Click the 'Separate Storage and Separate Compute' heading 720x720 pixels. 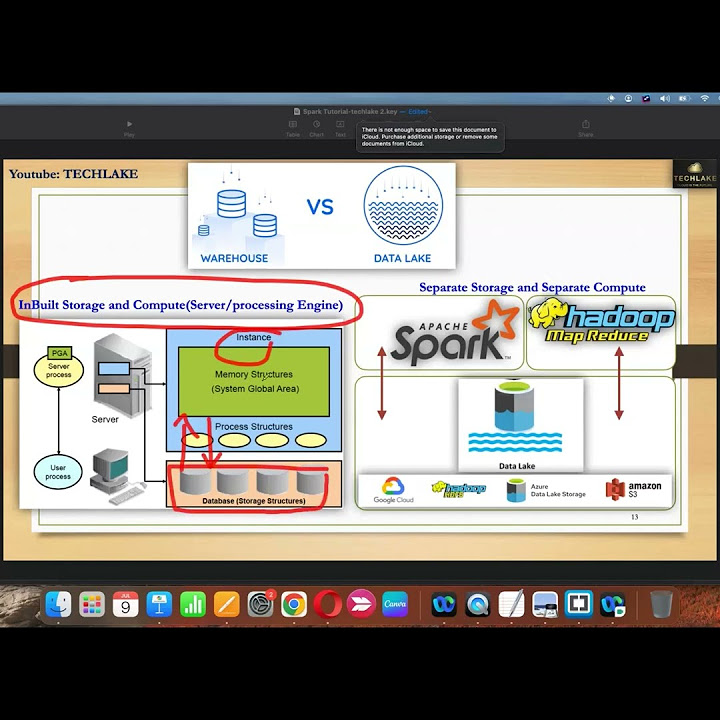point(532,287)
